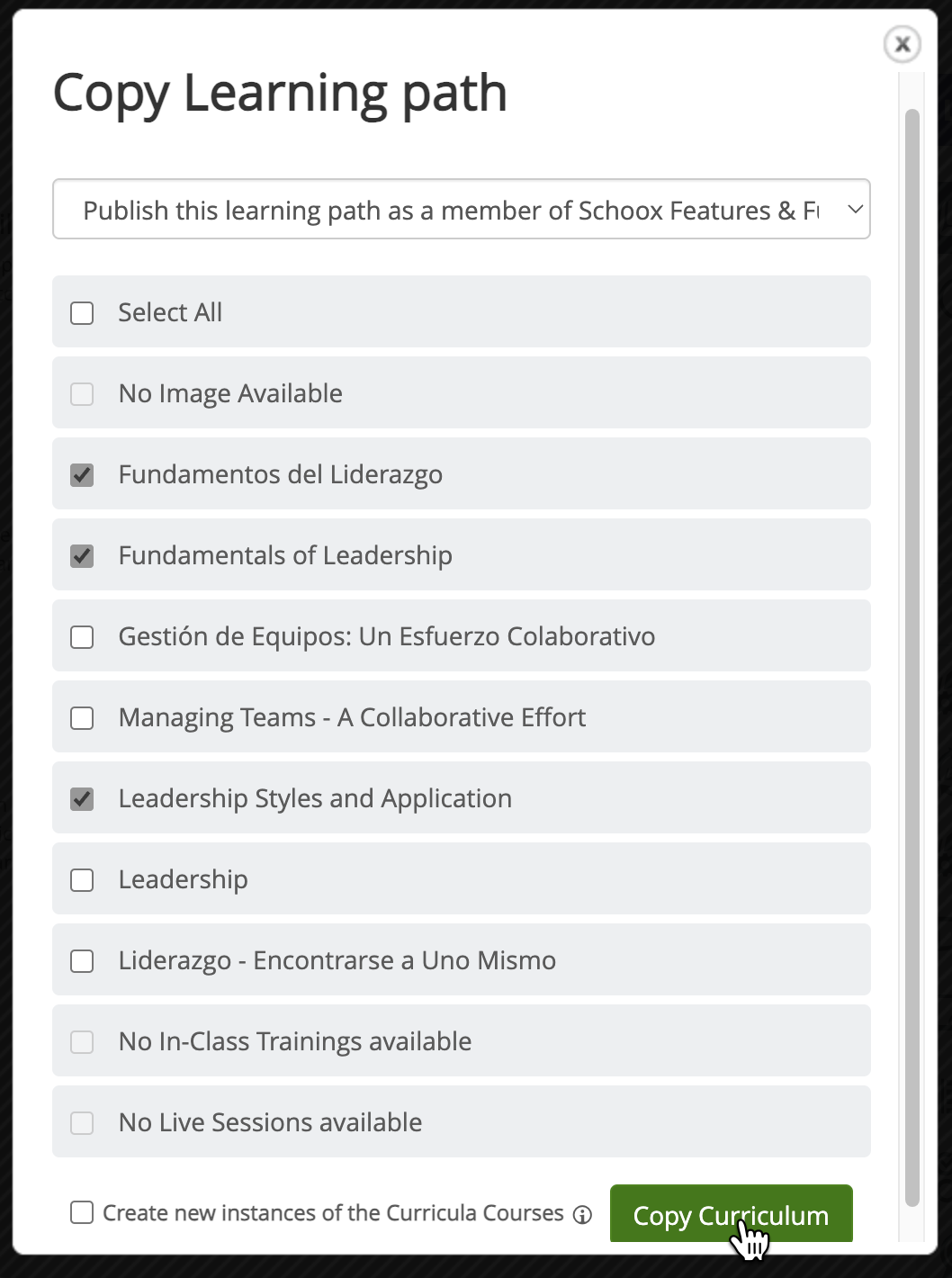Close the Copy Learning path dialog
This screenshot has height=1278, width=952.
[903, 44]
